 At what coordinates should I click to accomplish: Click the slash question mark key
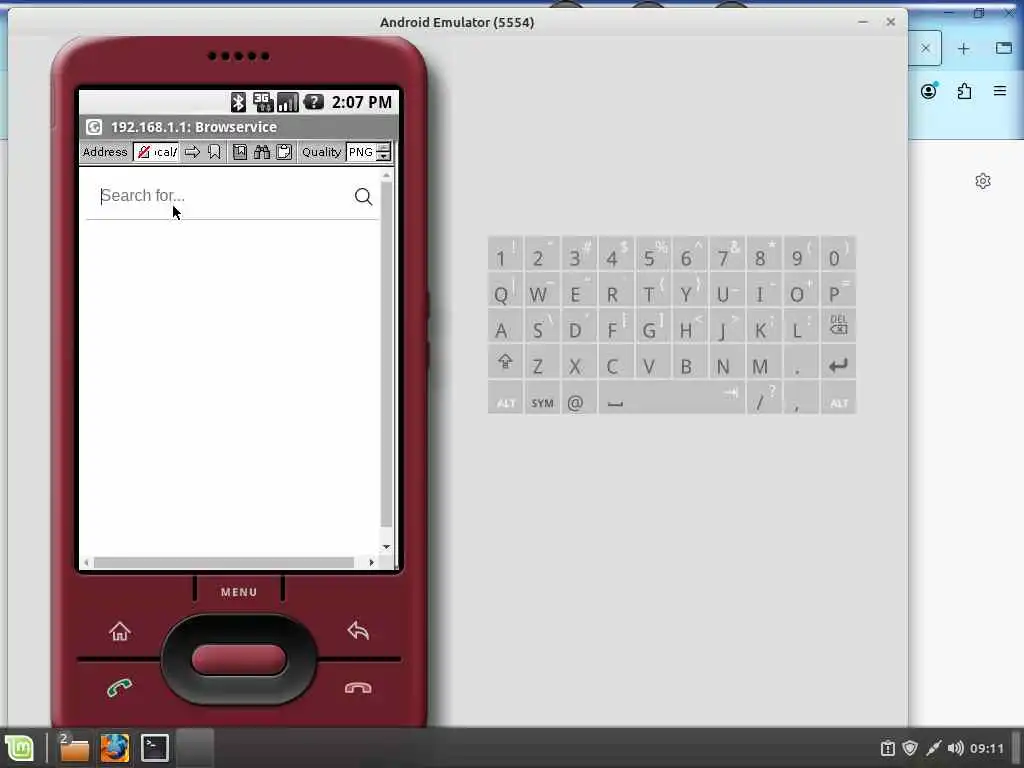click(x=764, y=399)
